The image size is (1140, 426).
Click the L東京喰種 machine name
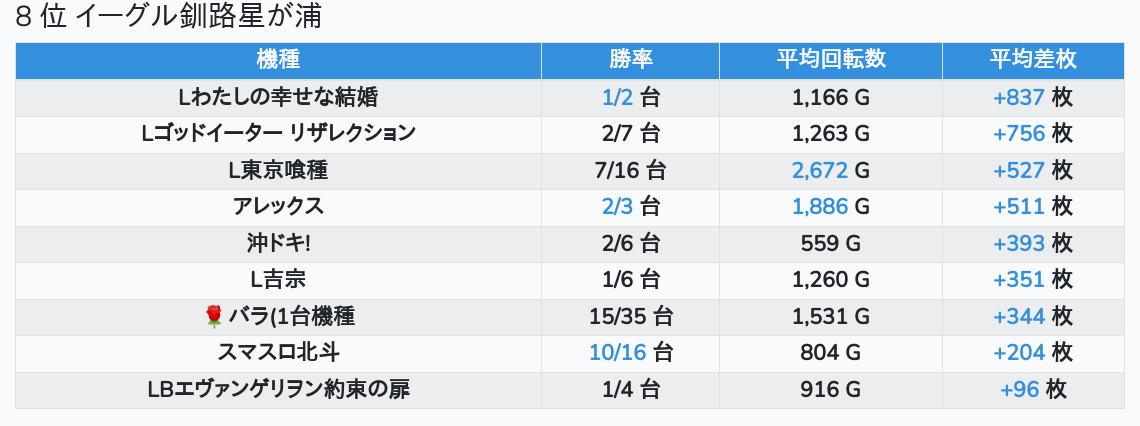click(x=278, y=170)
